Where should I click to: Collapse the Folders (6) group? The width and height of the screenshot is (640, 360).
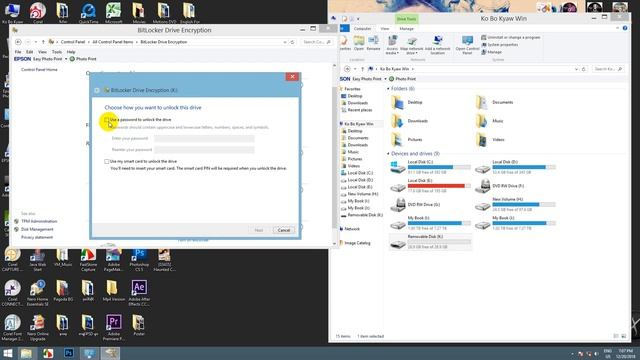click(x=388, y=89)
